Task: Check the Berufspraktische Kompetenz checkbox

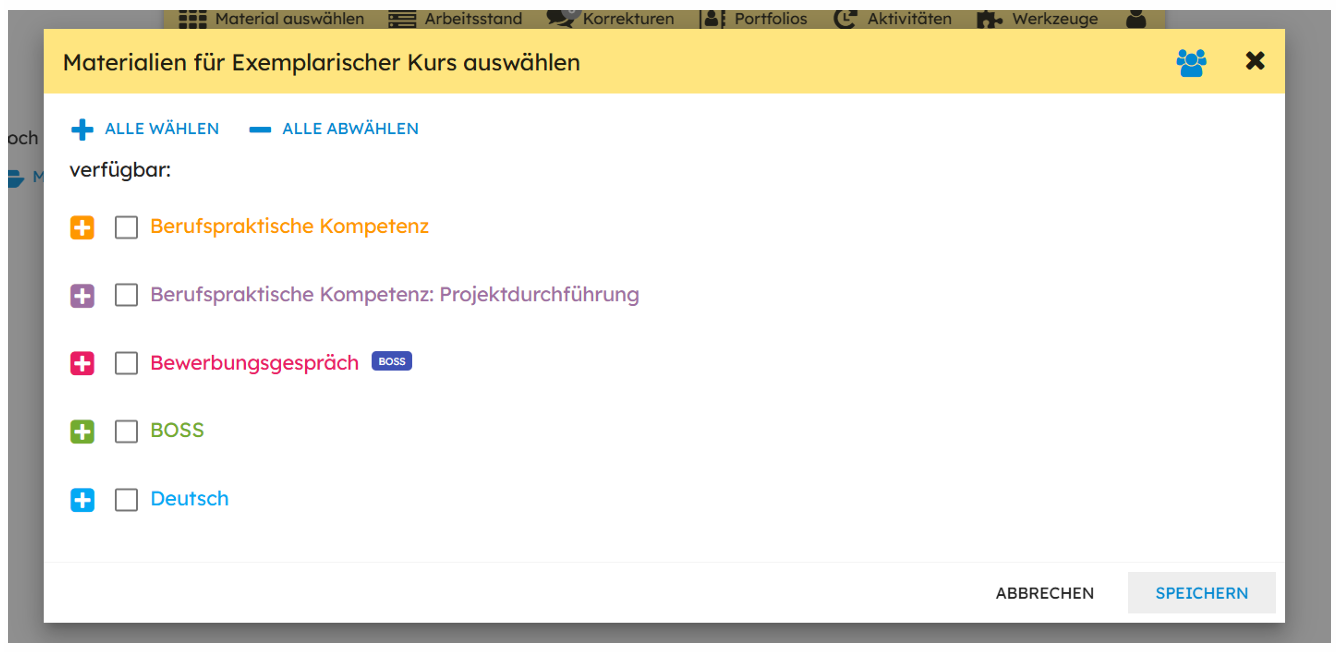Action: click(x=126, y=227)
